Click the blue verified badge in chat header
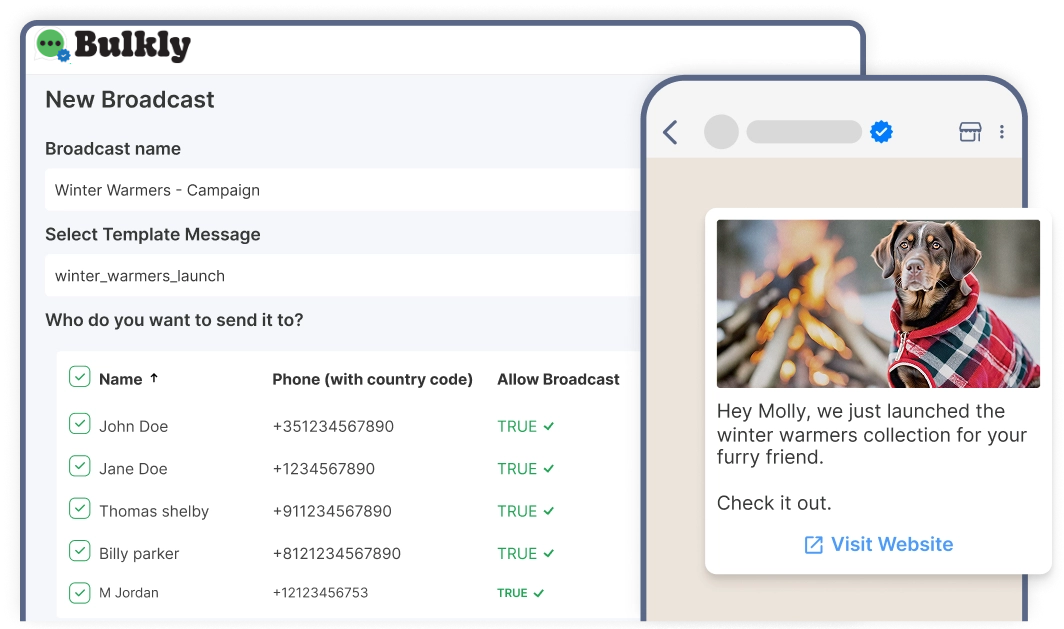Viewport: 1064px width, 629px height. (881, 132)
